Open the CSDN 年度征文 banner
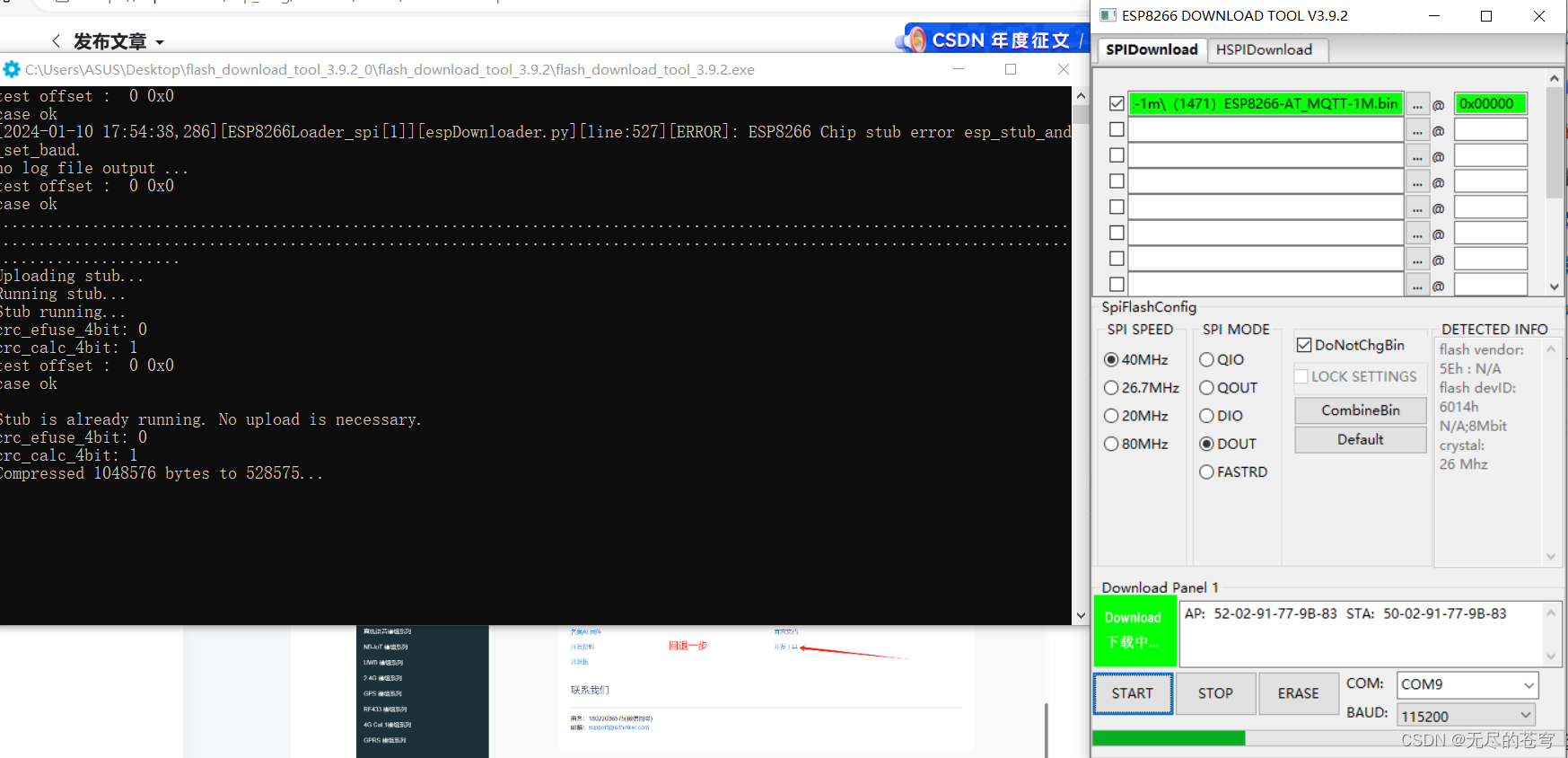Image resolution: width=1568 pixels, height=758 pixels. click(x=992, y=40)
